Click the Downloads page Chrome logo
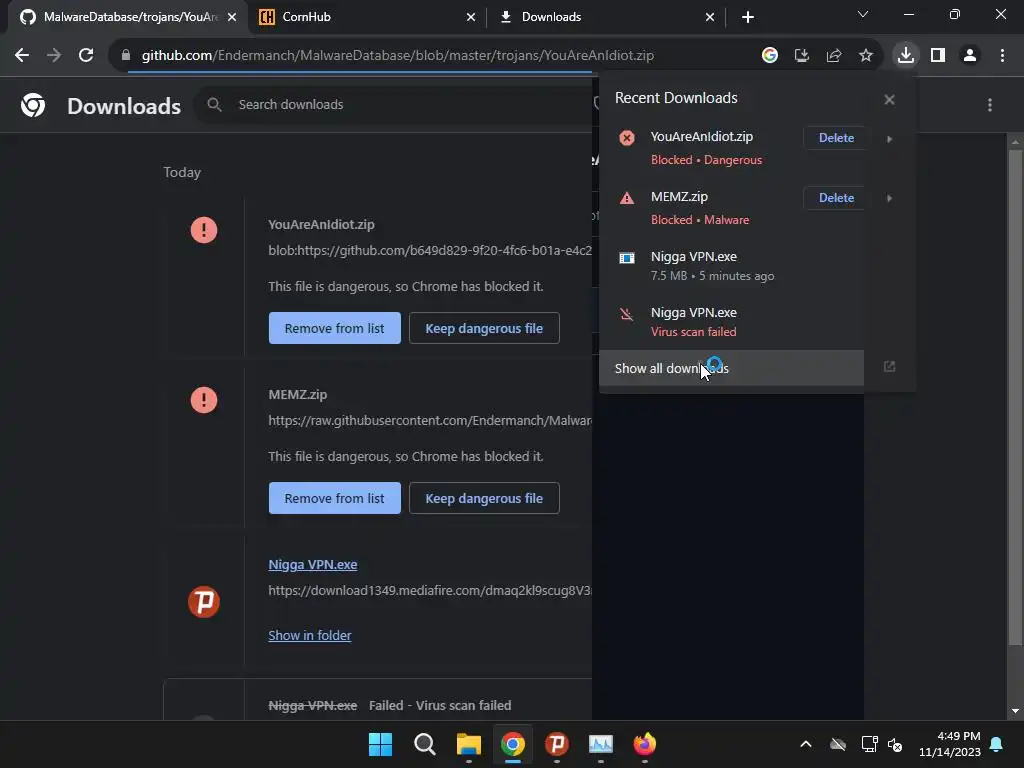The width and height of the screenshot is (1024, 768). 33,105
